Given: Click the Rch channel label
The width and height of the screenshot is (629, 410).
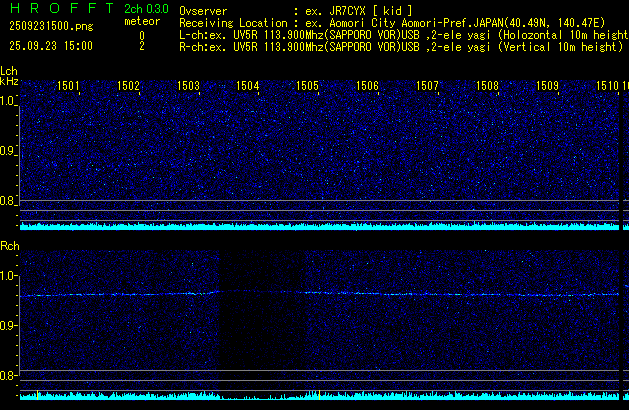Looking at the screenshot, I should pos(9,245).
